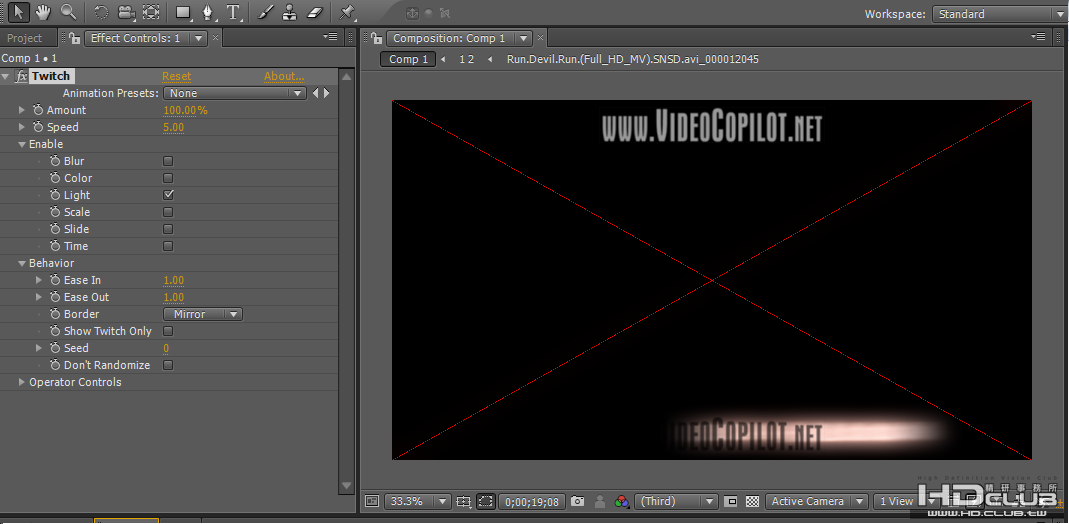Open the Composition: Comp 1 tab menu
The width and height of the screenshot is (1069, 524).
click(524, 38)
